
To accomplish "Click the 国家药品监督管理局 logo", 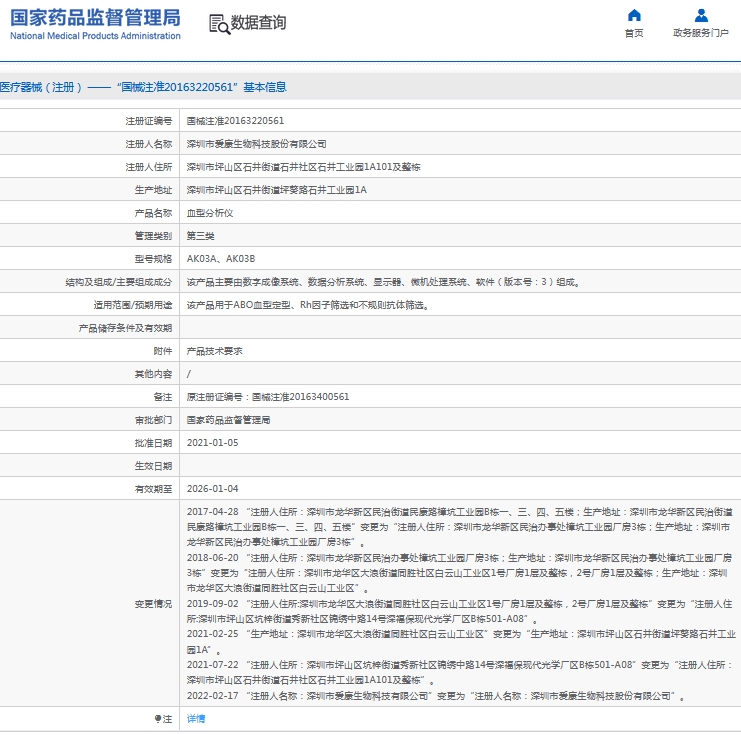I will [95, 24].
